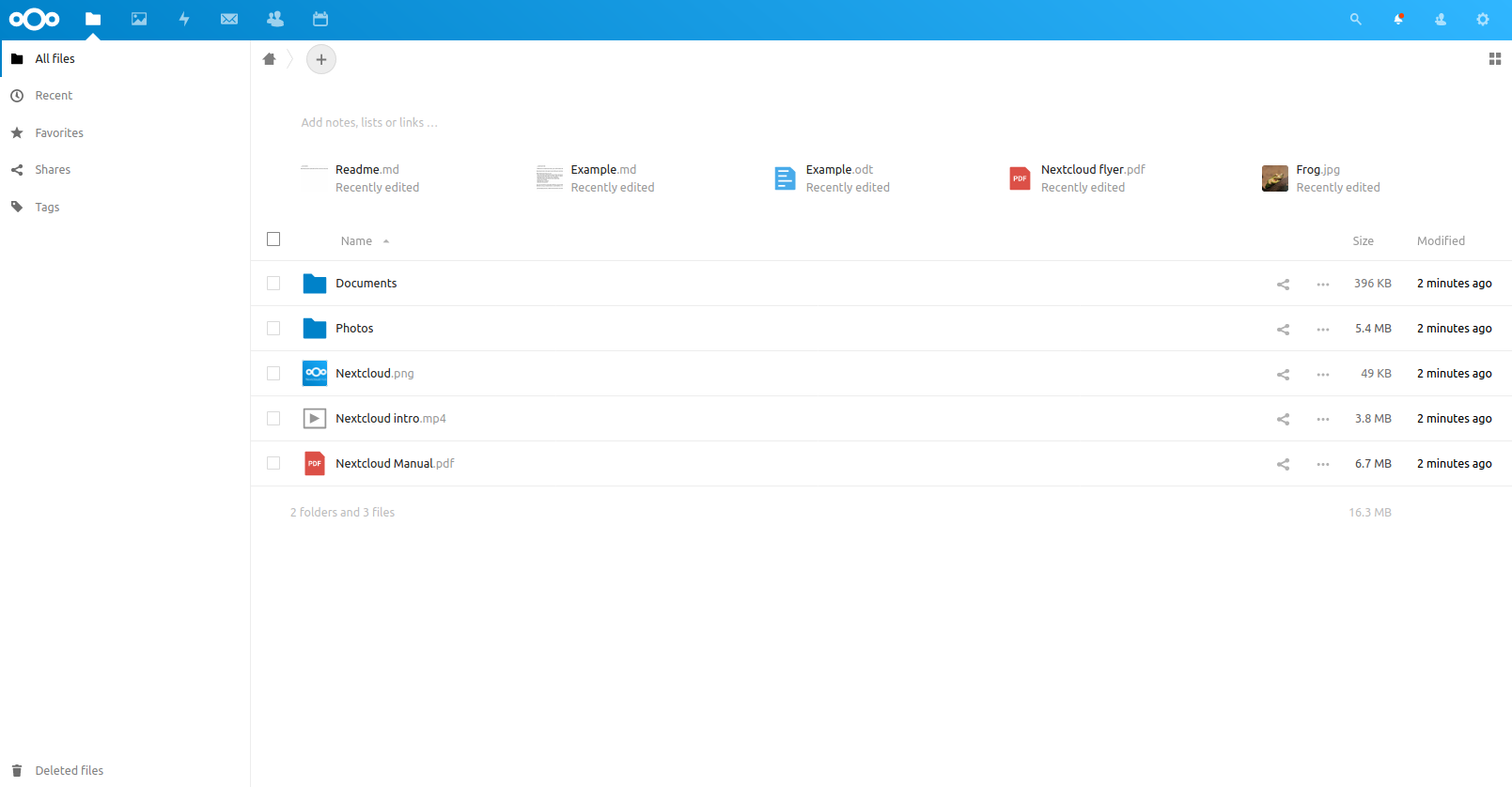Share Nextcloud.png file
The width and height of the screenshot is (1512, 787).
1283,374
